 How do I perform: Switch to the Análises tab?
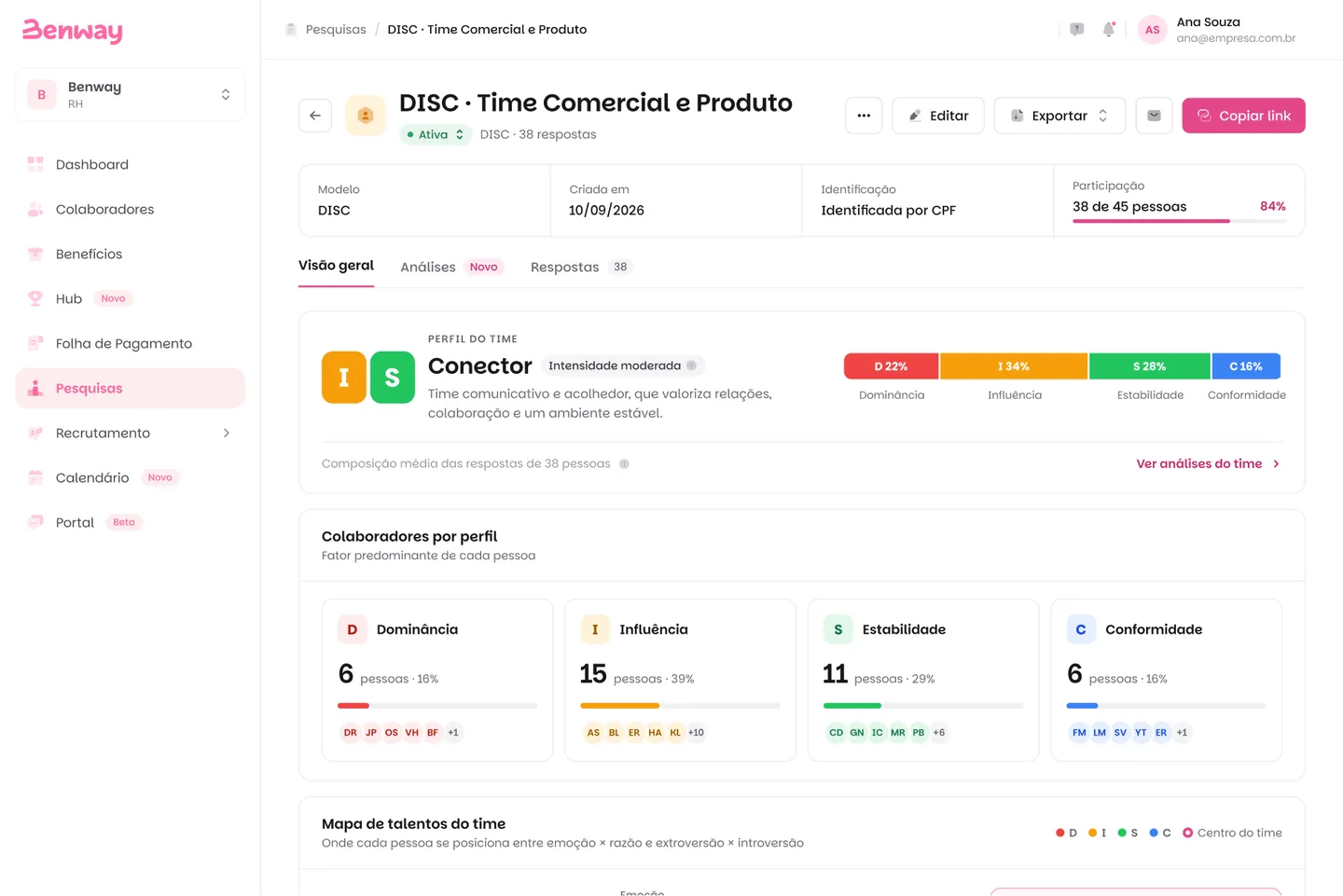pyautogui.click(x=451, y=267)
